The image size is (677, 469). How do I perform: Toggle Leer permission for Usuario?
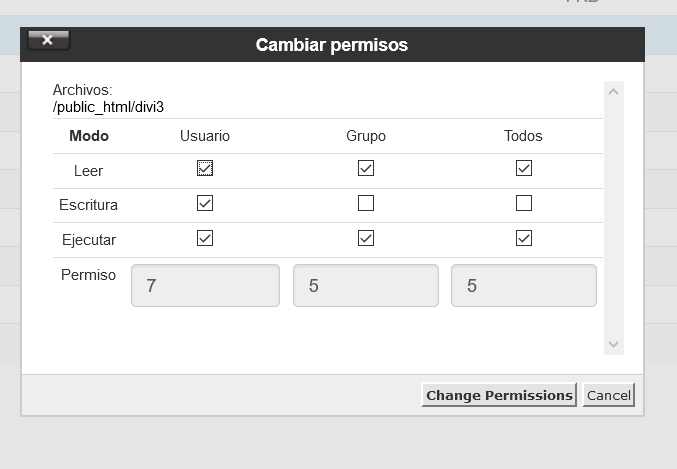205,168
